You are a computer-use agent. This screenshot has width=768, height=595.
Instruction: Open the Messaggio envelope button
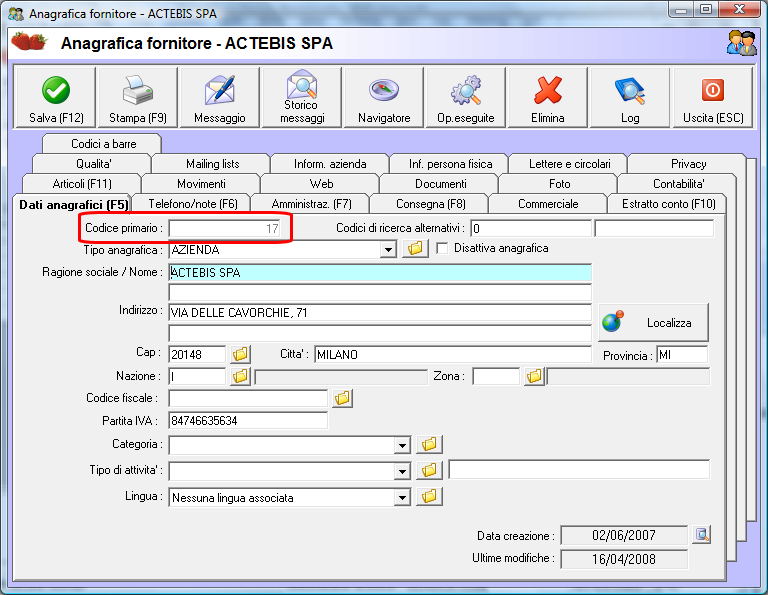click(x=219, y=97)
